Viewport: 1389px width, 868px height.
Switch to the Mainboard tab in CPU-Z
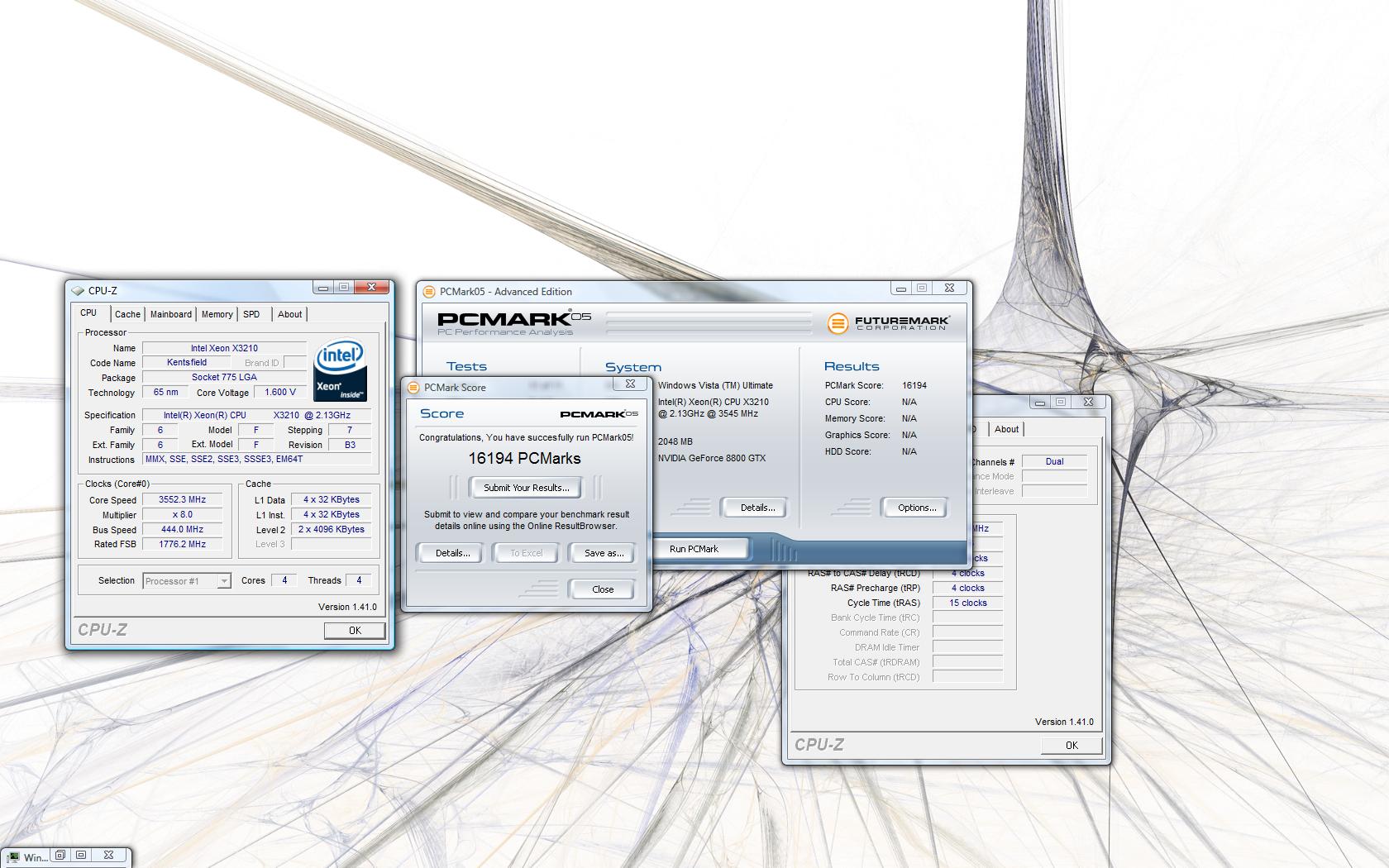(x=171, y=314)
